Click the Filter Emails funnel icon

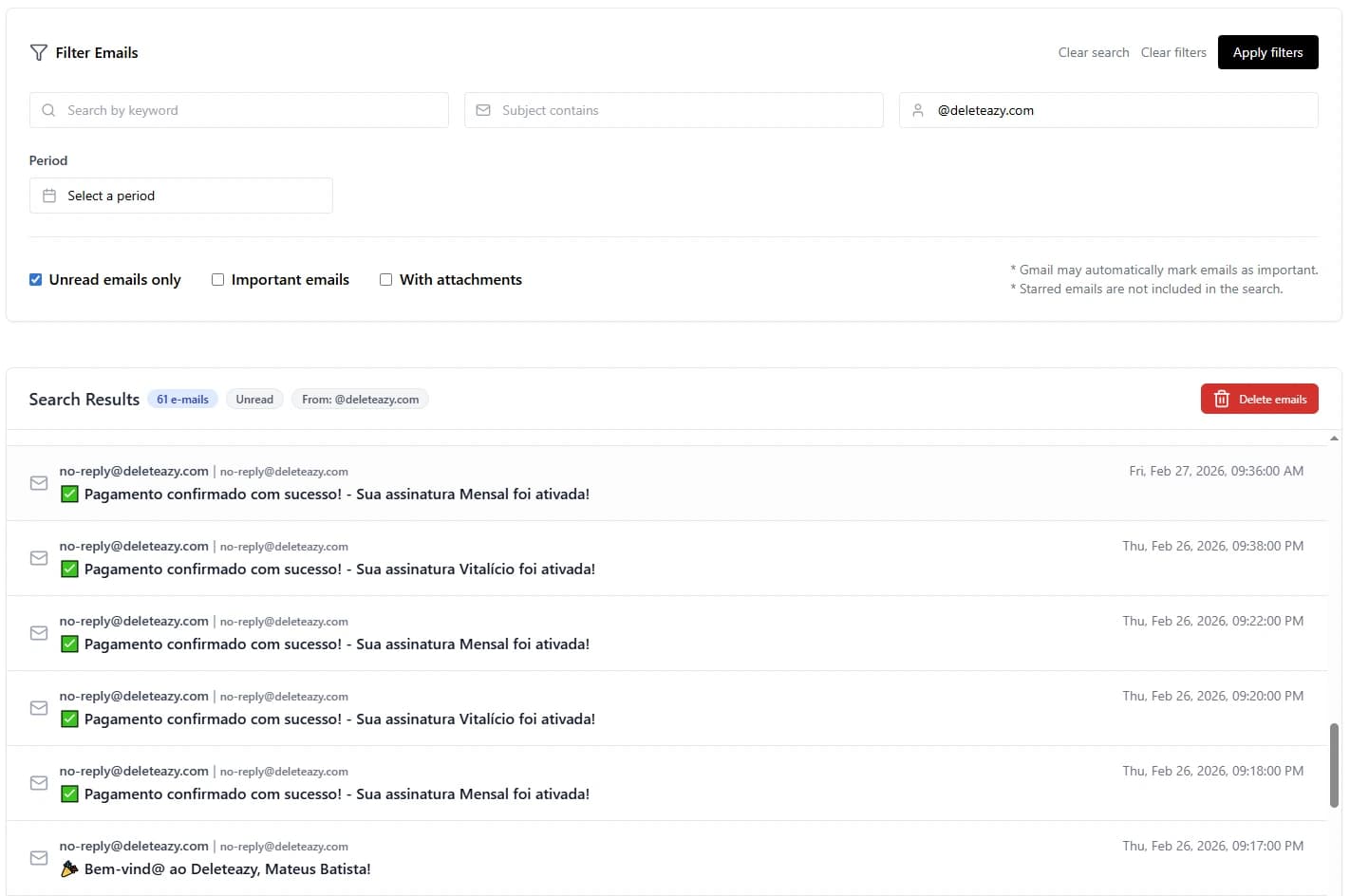(x=39, y=53)
